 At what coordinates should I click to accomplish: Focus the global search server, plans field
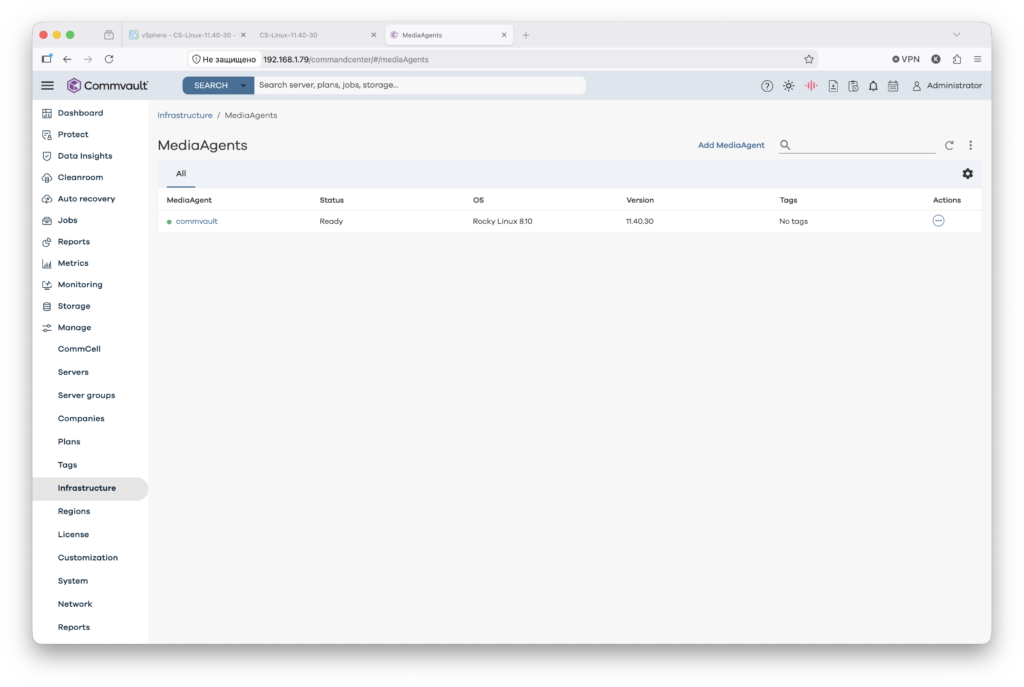pyautogui.click(x=419, y=86)
